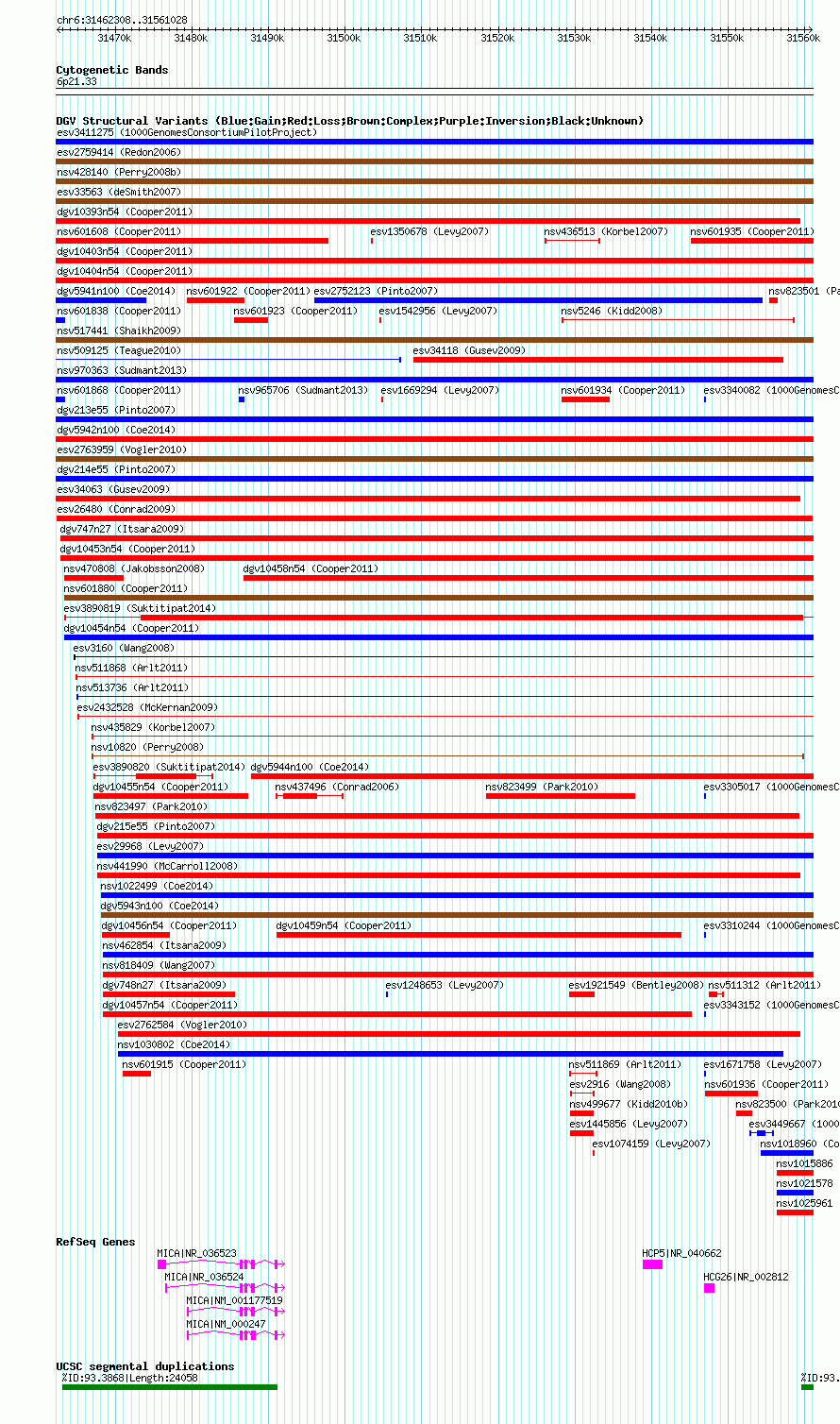Viewport: 840px width, 1424px height.
Task: Click the nsv601922 (Cooper2011) red bar
Action: point(215,300)
